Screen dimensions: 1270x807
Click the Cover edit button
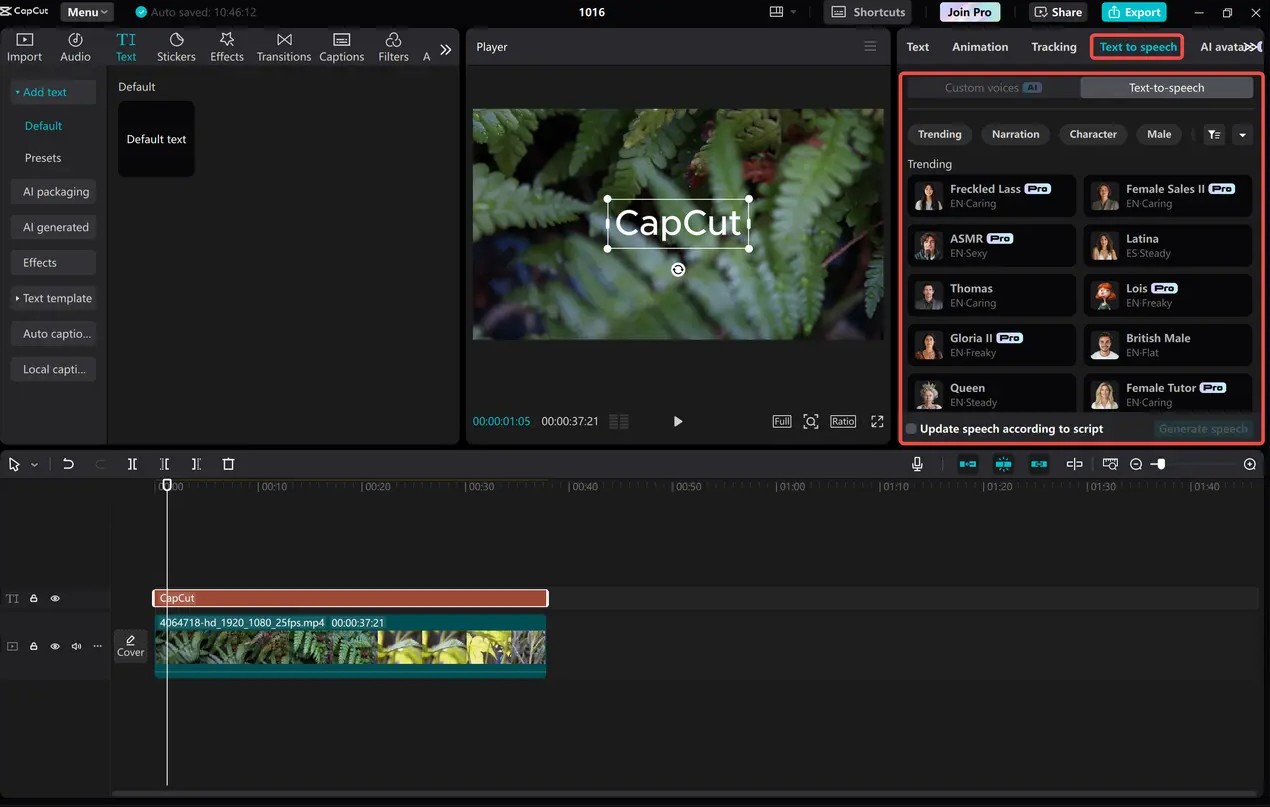coord(131,646)
